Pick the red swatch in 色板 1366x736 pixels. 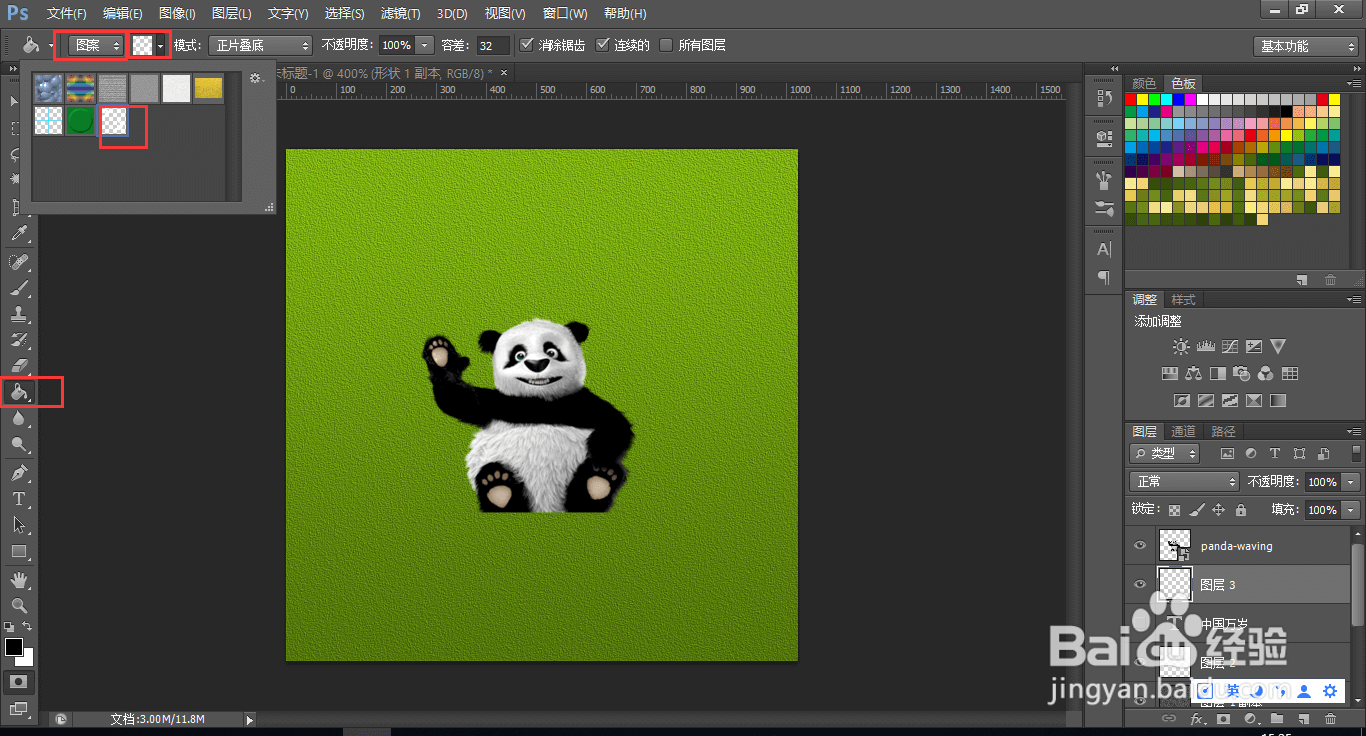tap(1131, 100)
